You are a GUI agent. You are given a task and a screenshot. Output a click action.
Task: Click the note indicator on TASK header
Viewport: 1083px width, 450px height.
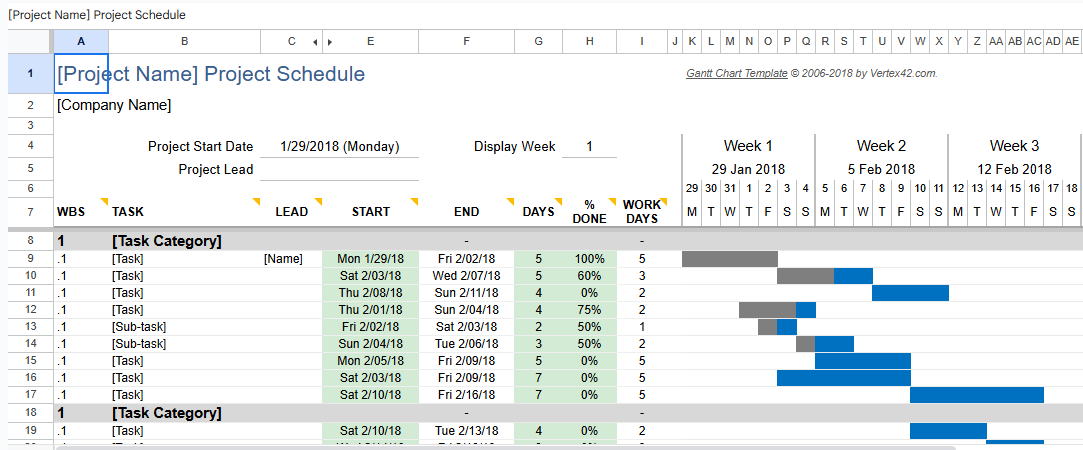point(255,202)
